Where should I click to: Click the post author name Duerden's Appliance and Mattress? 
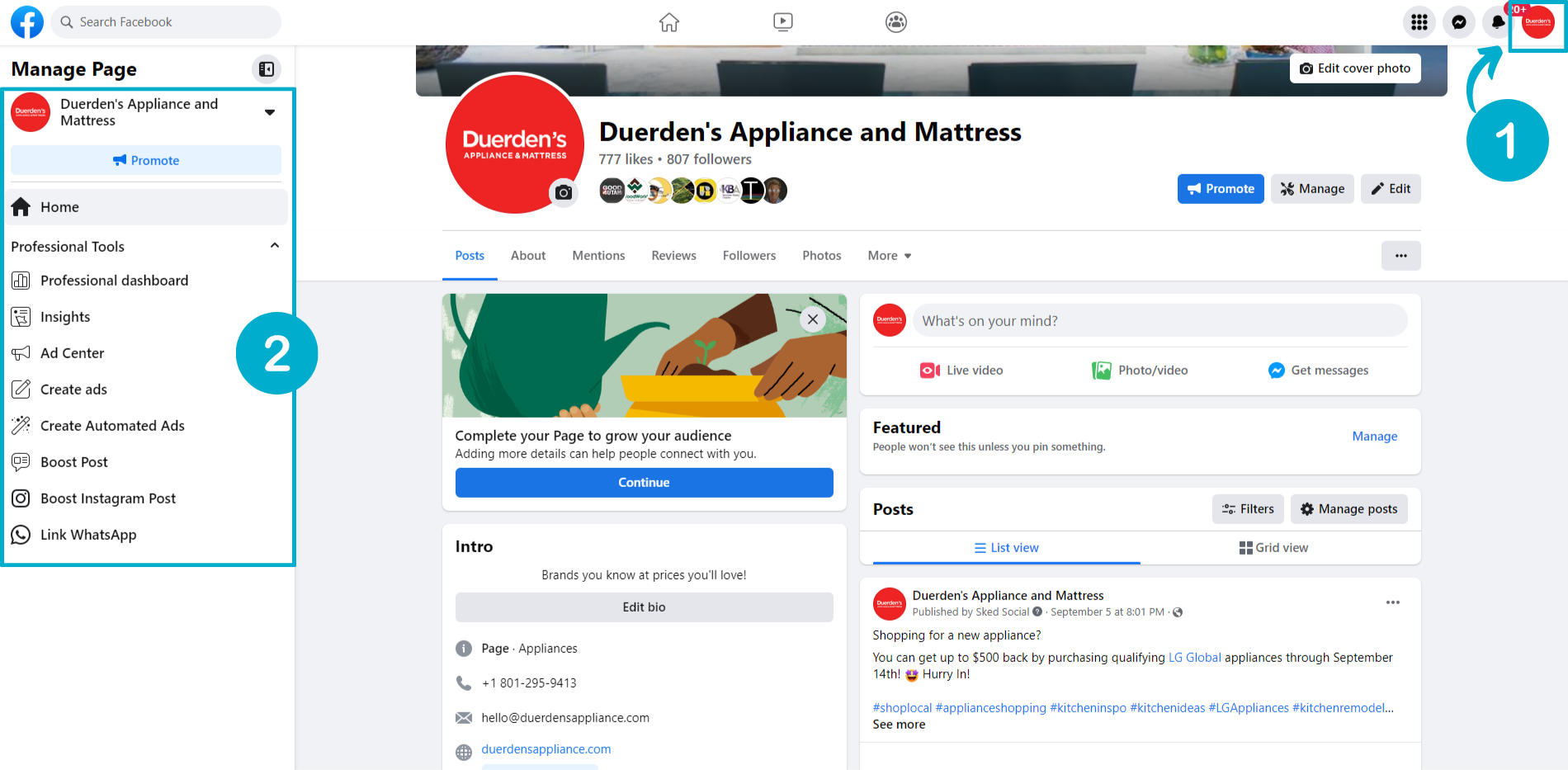(x=1008, y=596)
